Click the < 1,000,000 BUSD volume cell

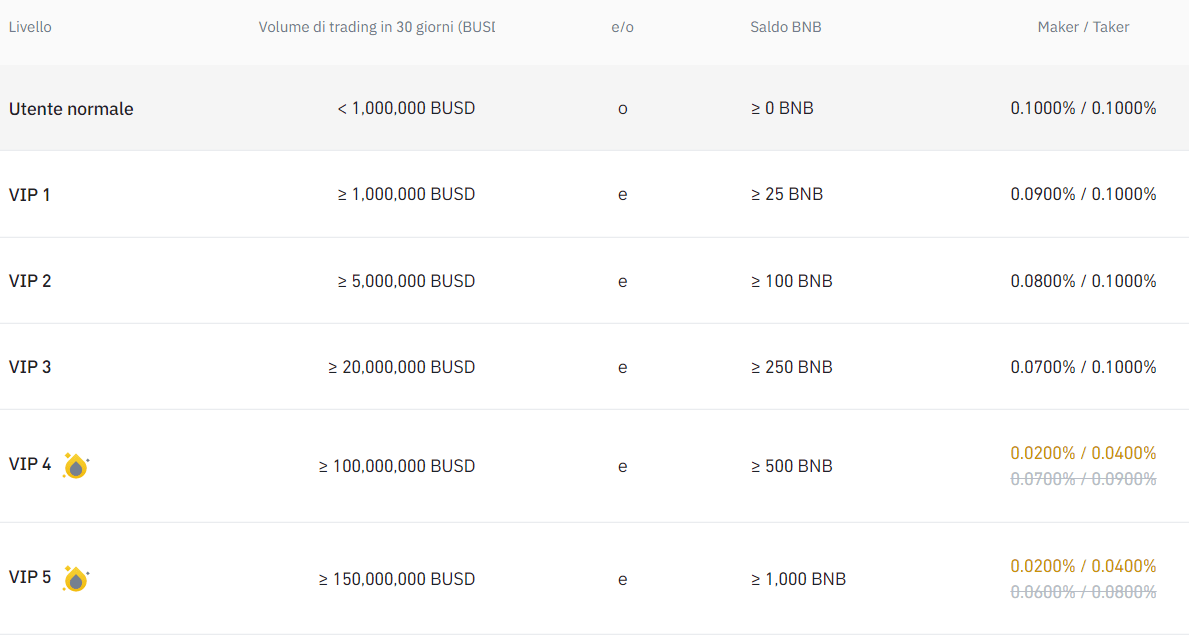tap(406, 108)
